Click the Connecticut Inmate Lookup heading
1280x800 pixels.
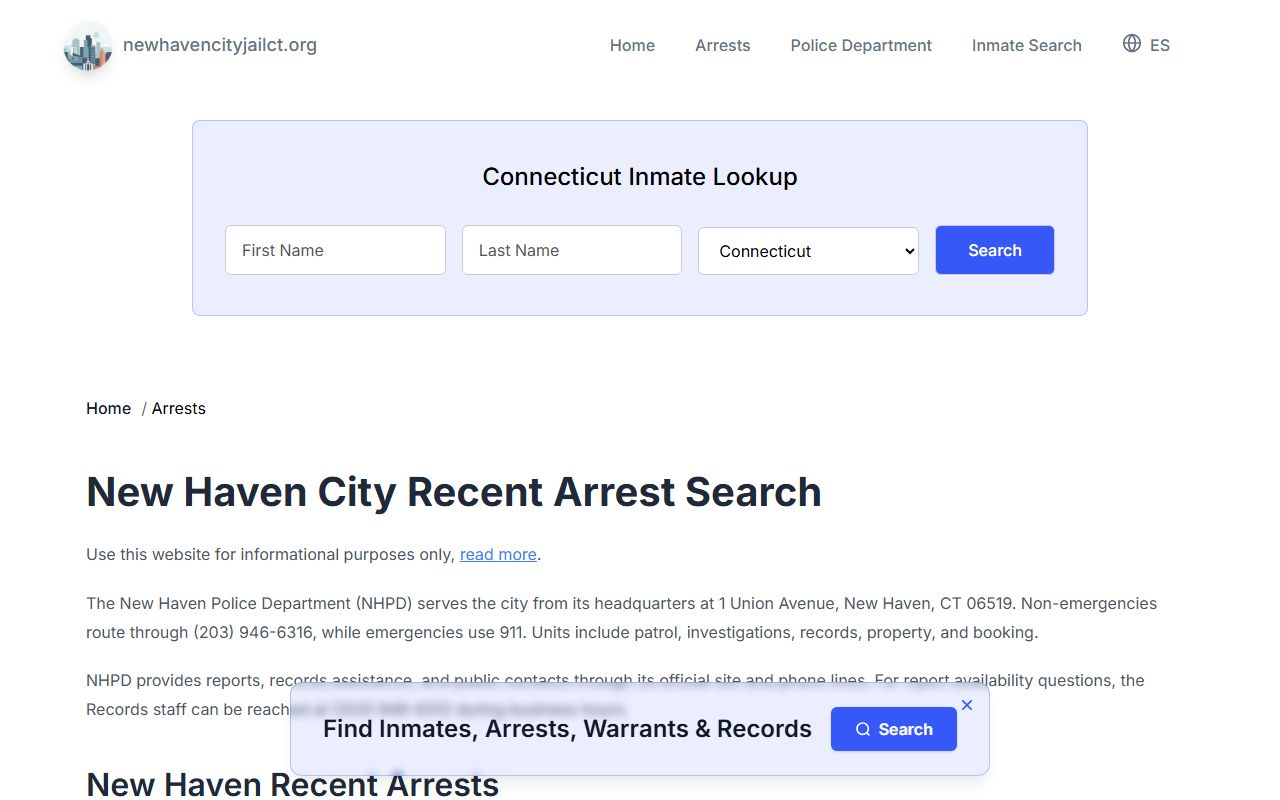tap(640, 177)
